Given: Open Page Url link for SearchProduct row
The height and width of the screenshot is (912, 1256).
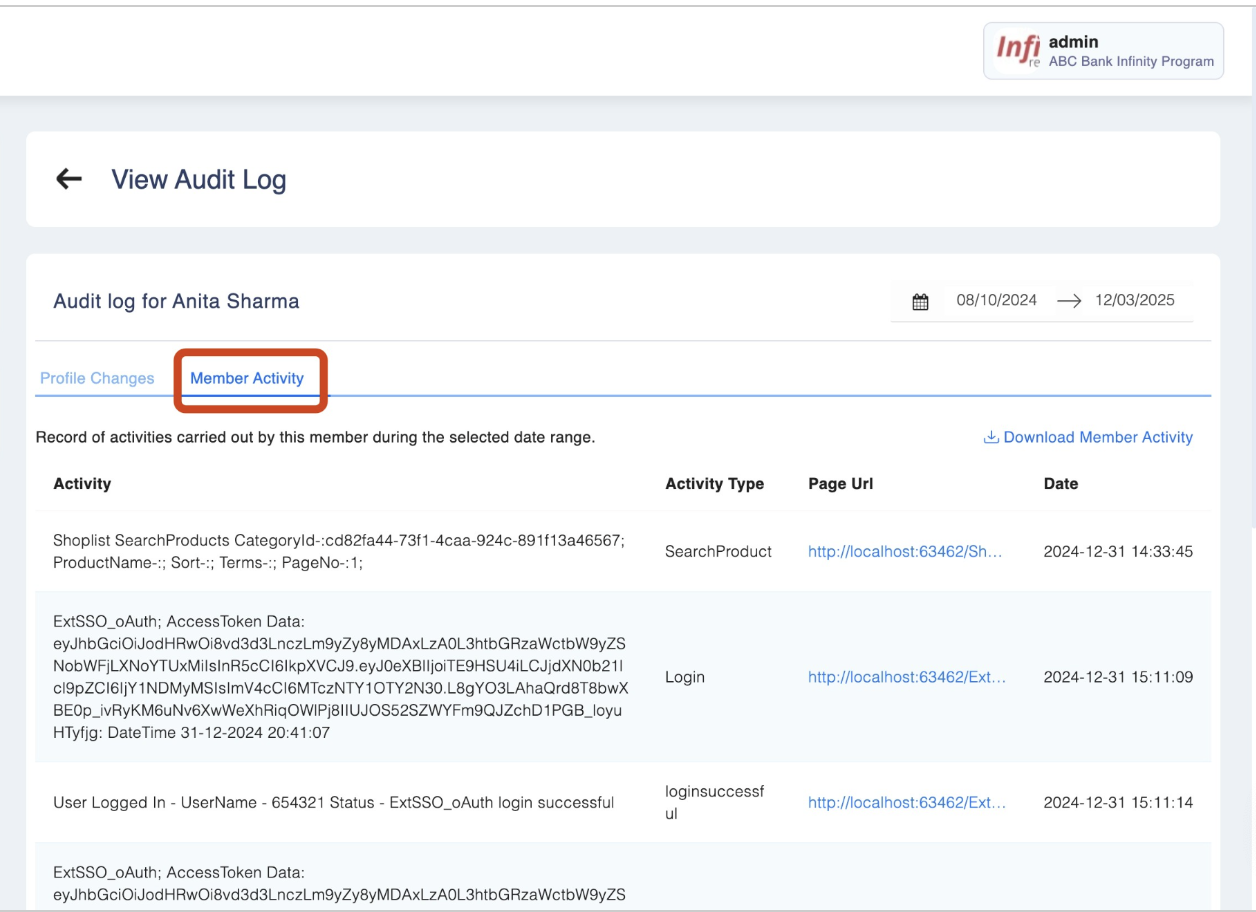Looking at the screenshot, I should pyautogui.click(x=907, y=551).
